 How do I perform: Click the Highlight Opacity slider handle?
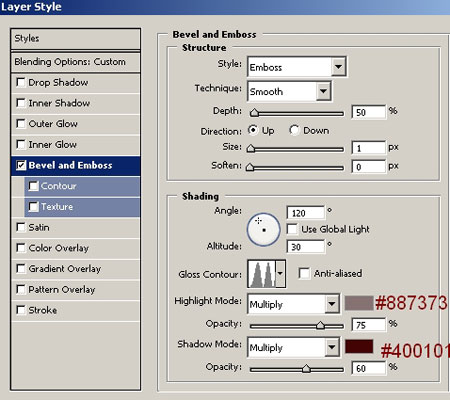coord(320,325)
